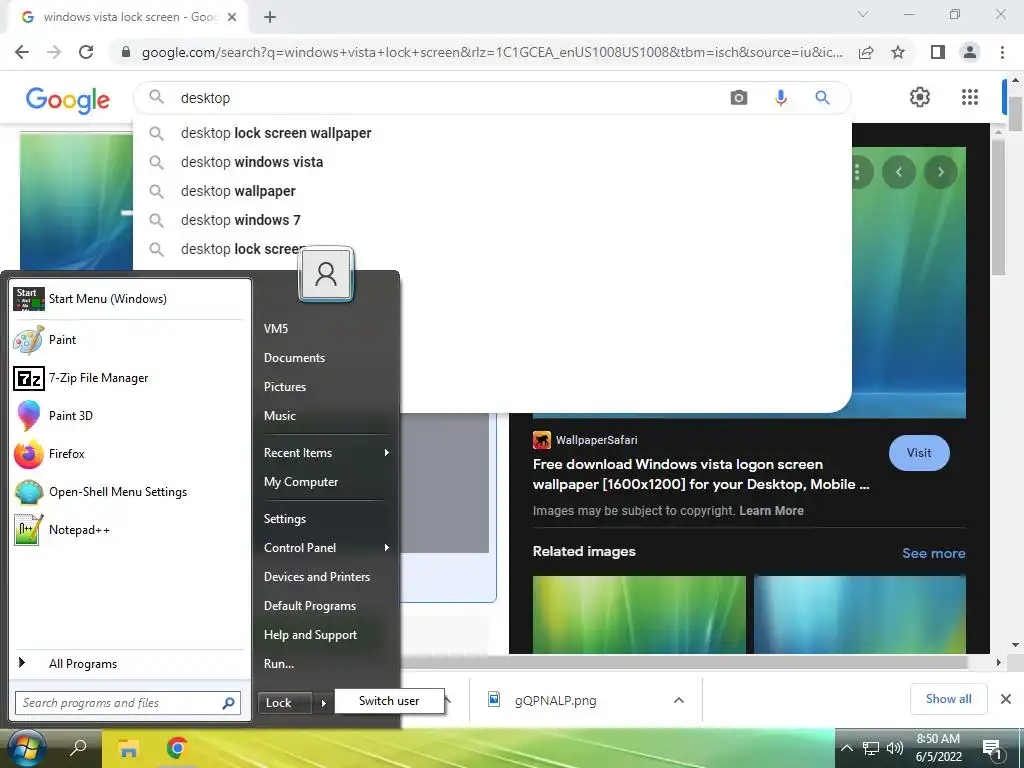Bookmark this page with the star
Viewport: 1024px width, 768px height.
pyautogui.click(x=898, y=52)
